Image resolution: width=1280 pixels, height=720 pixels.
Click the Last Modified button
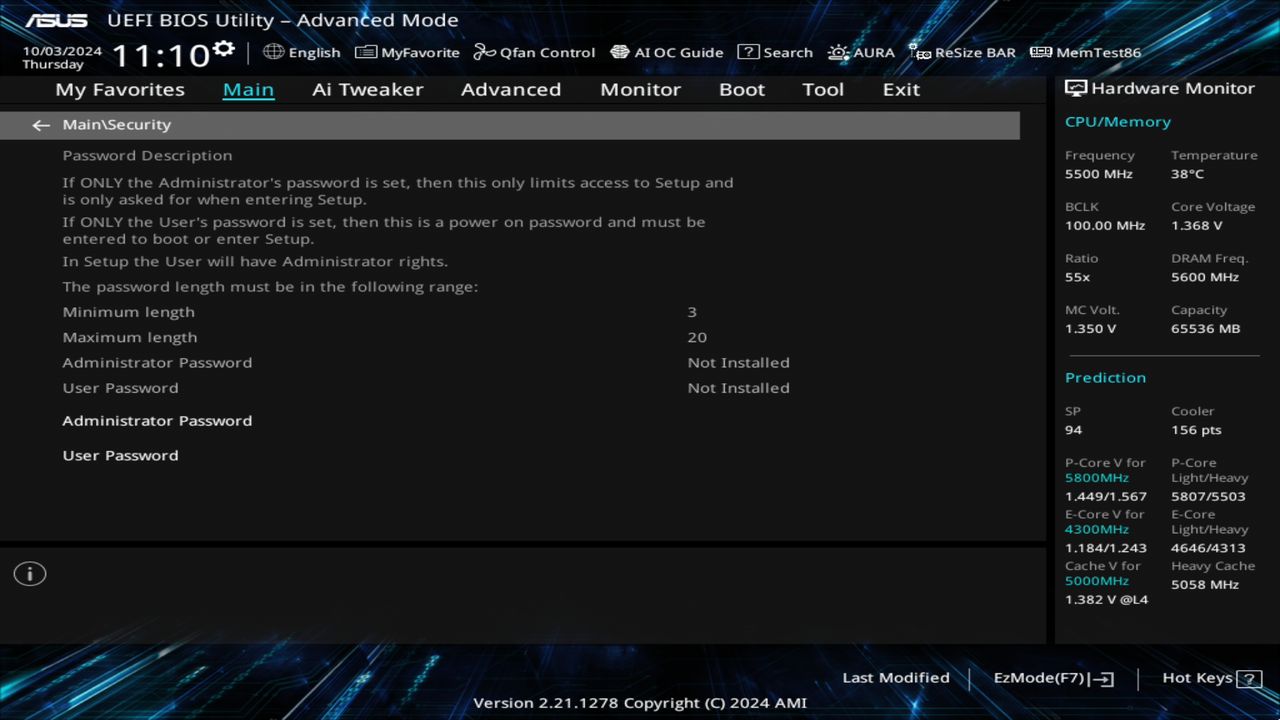896,677
